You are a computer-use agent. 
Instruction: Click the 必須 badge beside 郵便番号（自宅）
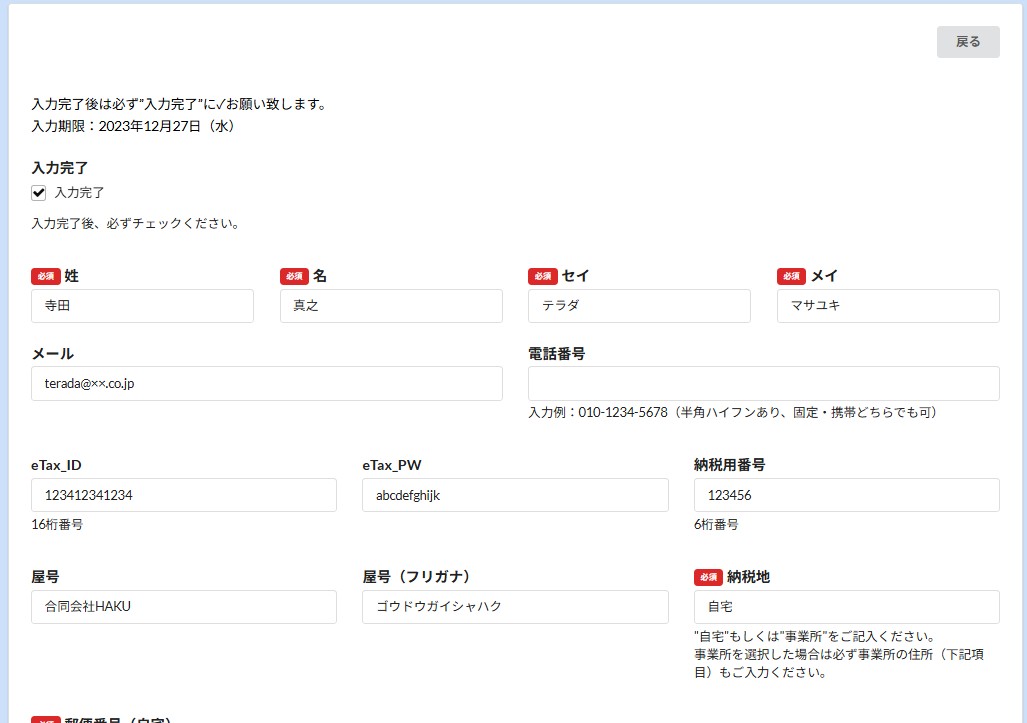click(x=44, y=718)
